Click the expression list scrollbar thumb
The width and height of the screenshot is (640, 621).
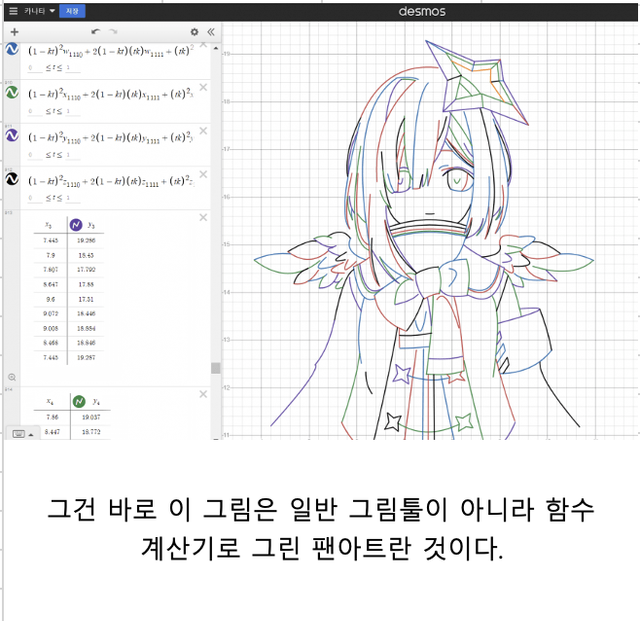pos(216,368)
